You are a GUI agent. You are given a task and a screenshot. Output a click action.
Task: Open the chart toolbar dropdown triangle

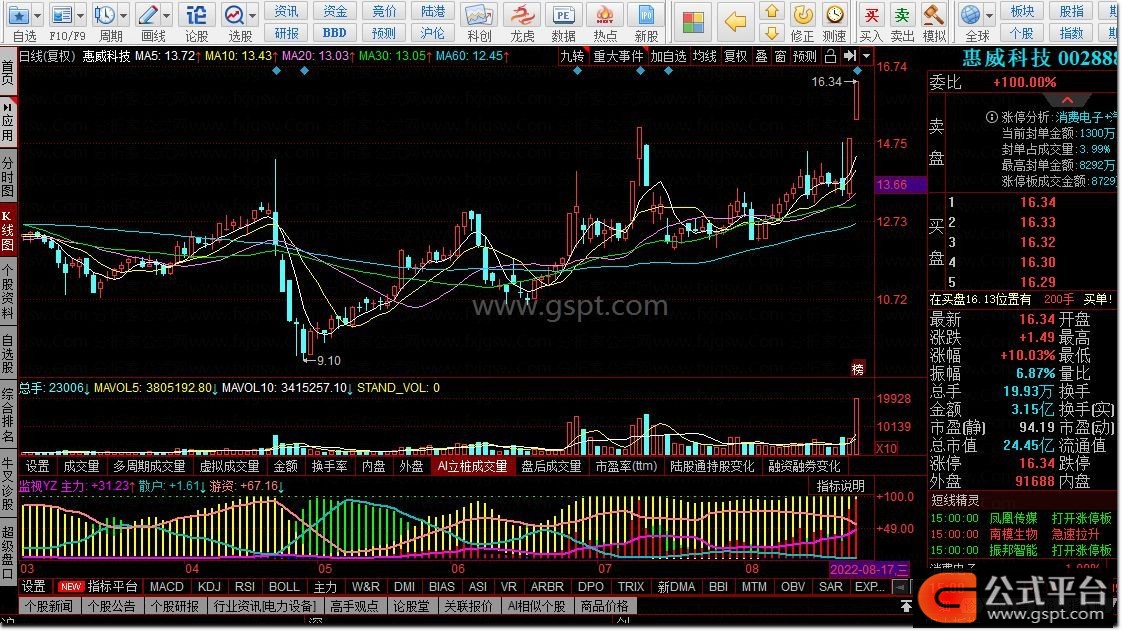(x=866, y=56)
